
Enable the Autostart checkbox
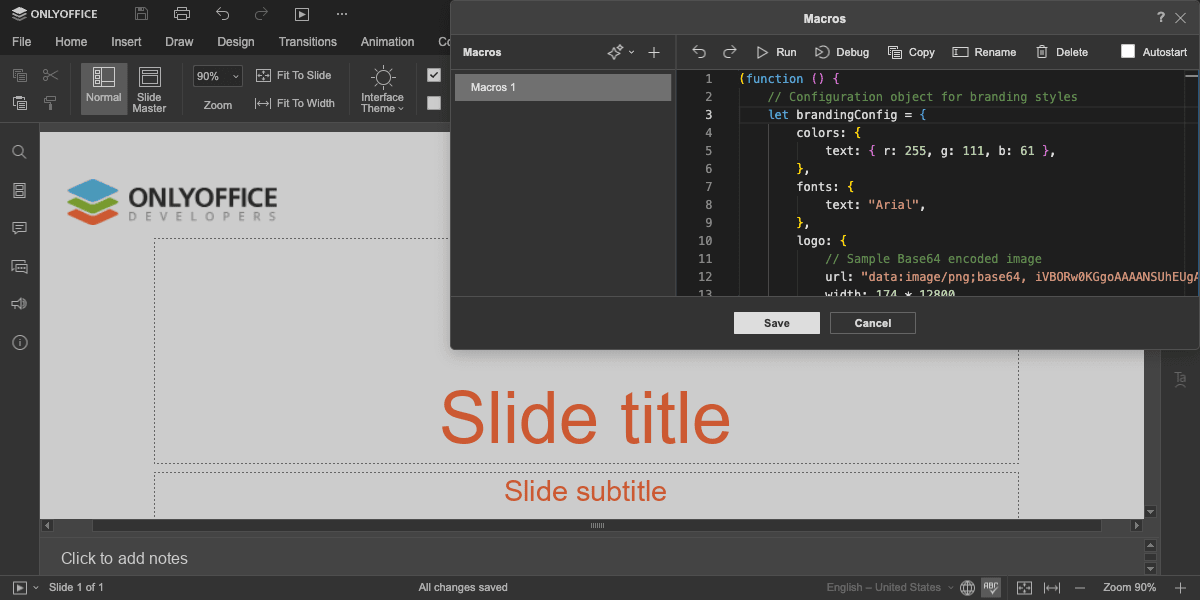click(1128, 52)
